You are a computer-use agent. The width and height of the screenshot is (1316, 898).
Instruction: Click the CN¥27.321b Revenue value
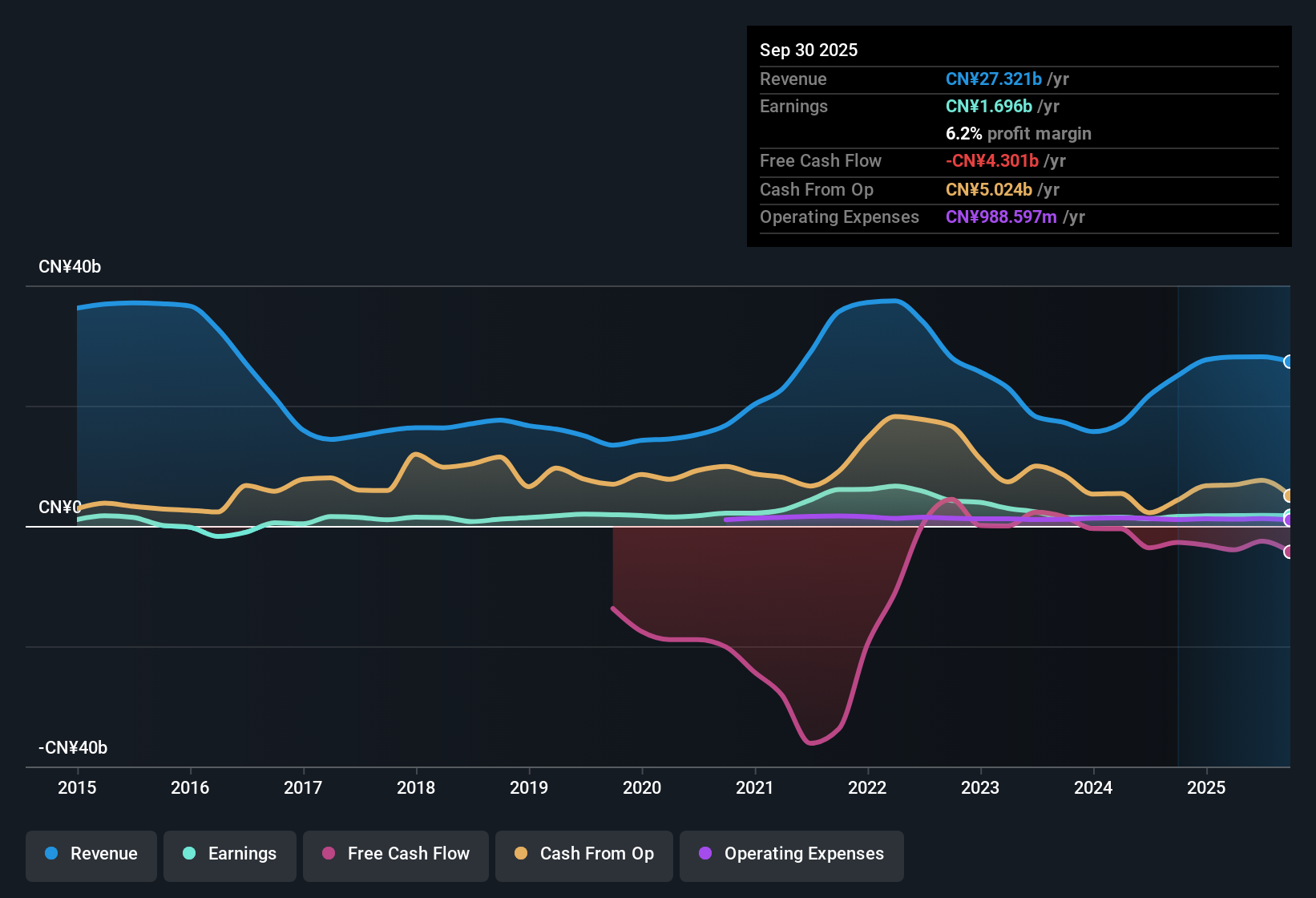pos(994,79)
